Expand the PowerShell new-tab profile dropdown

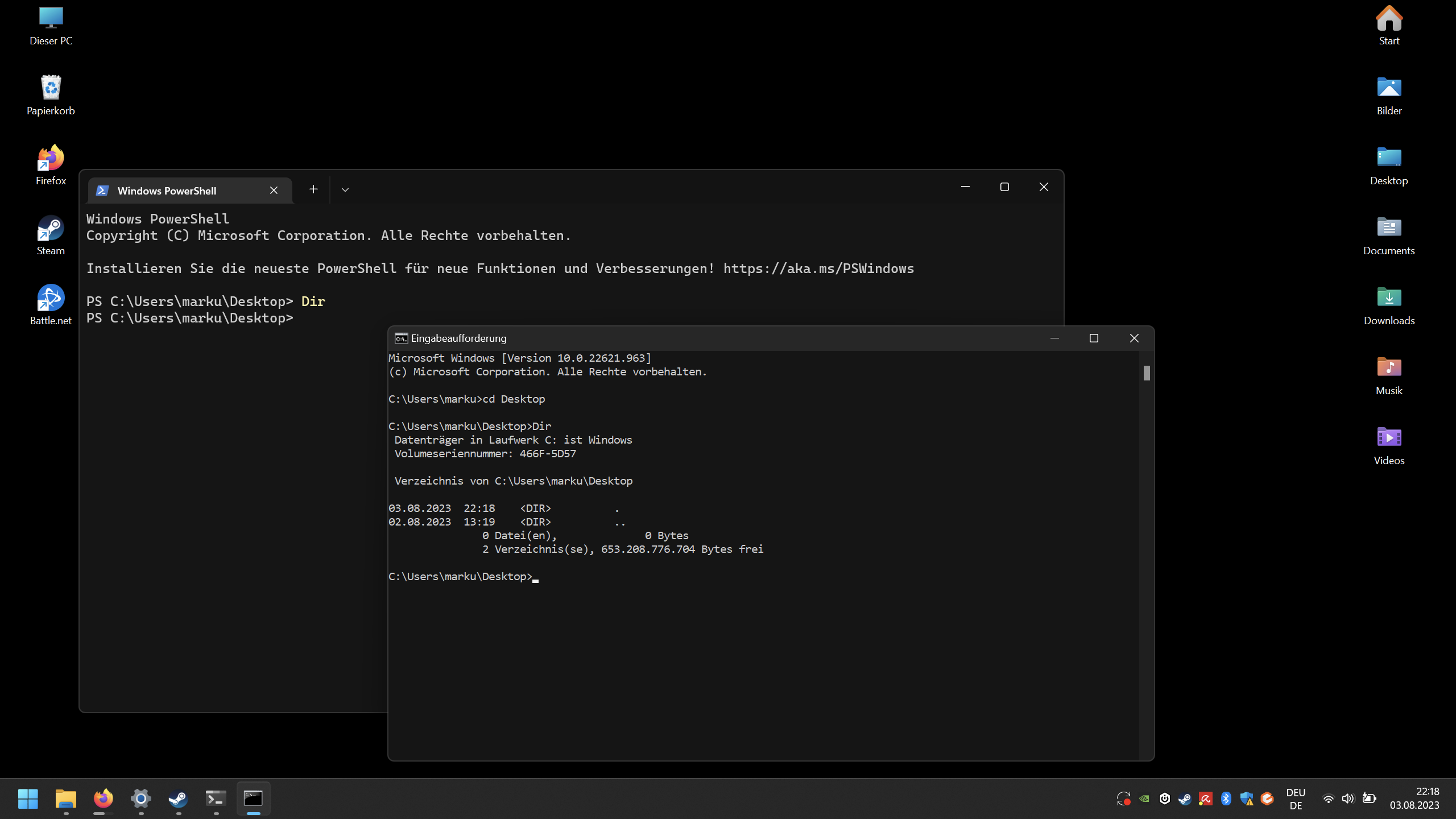345,190
